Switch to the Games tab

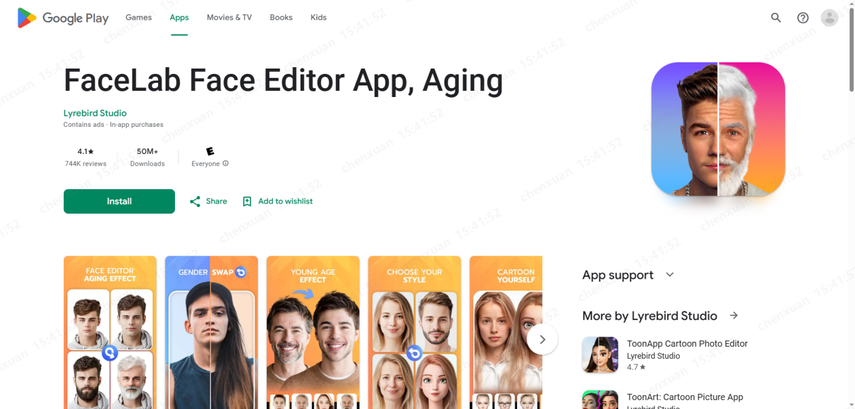139,17
